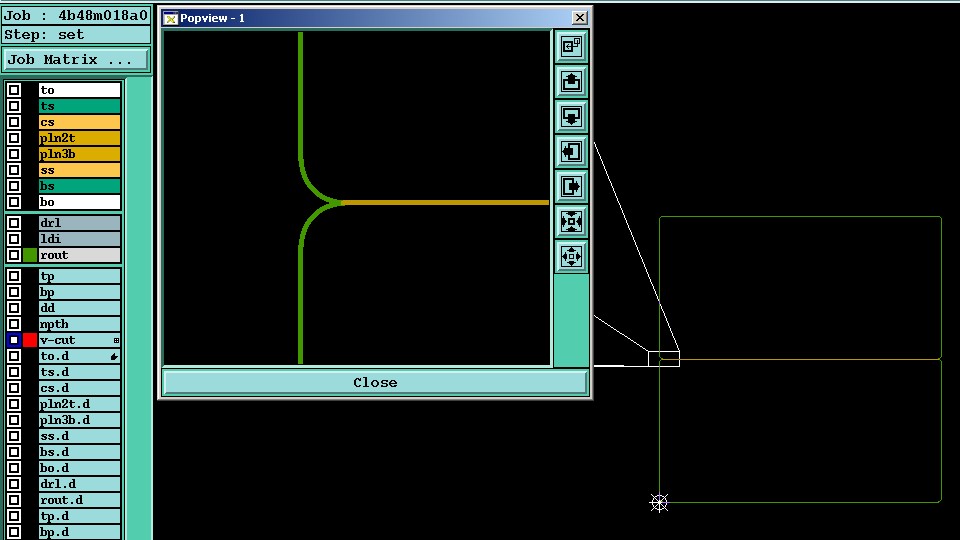The image size is (960, 540).
Task: Select the 'bp' layer name
Action: 80,292
